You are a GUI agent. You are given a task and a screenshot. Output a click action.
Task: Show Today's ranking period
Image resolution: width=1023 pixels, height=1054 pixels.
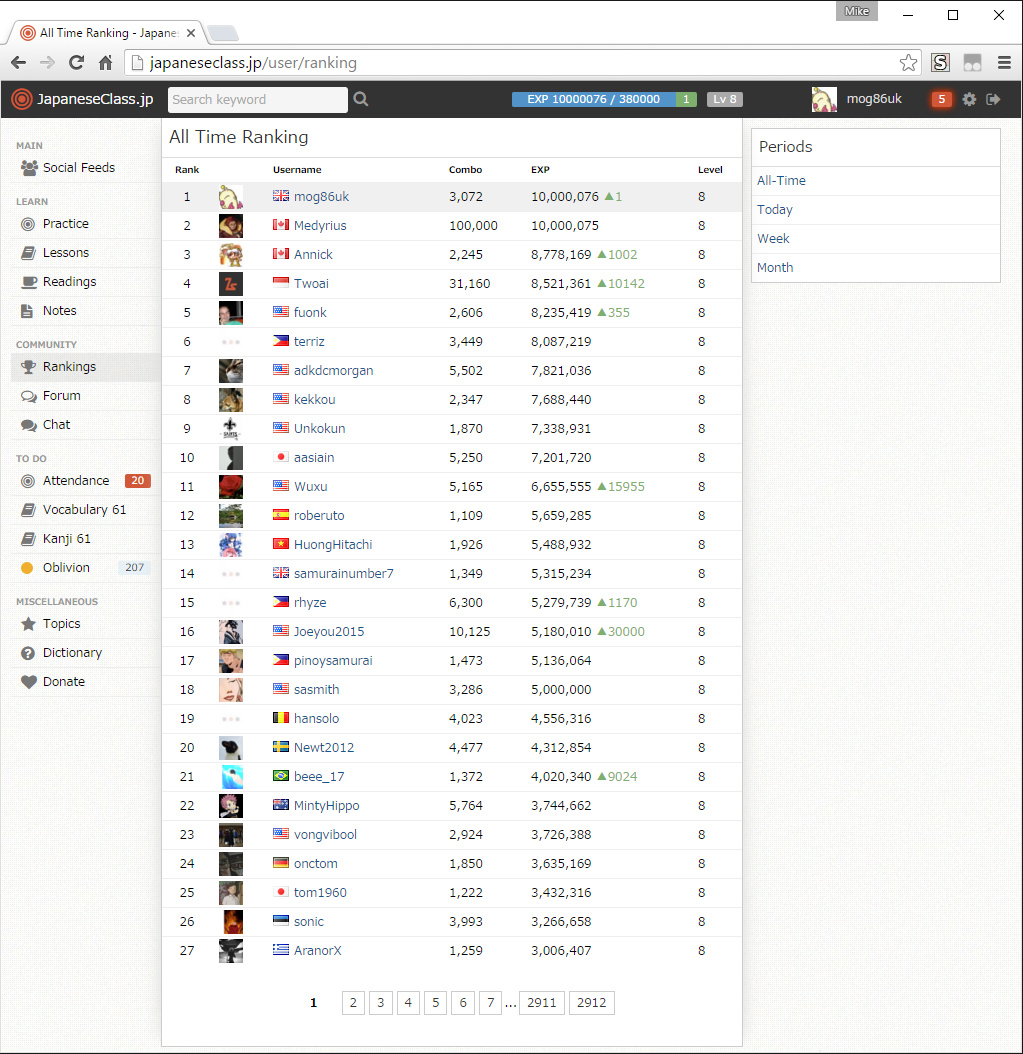[775, 210]
